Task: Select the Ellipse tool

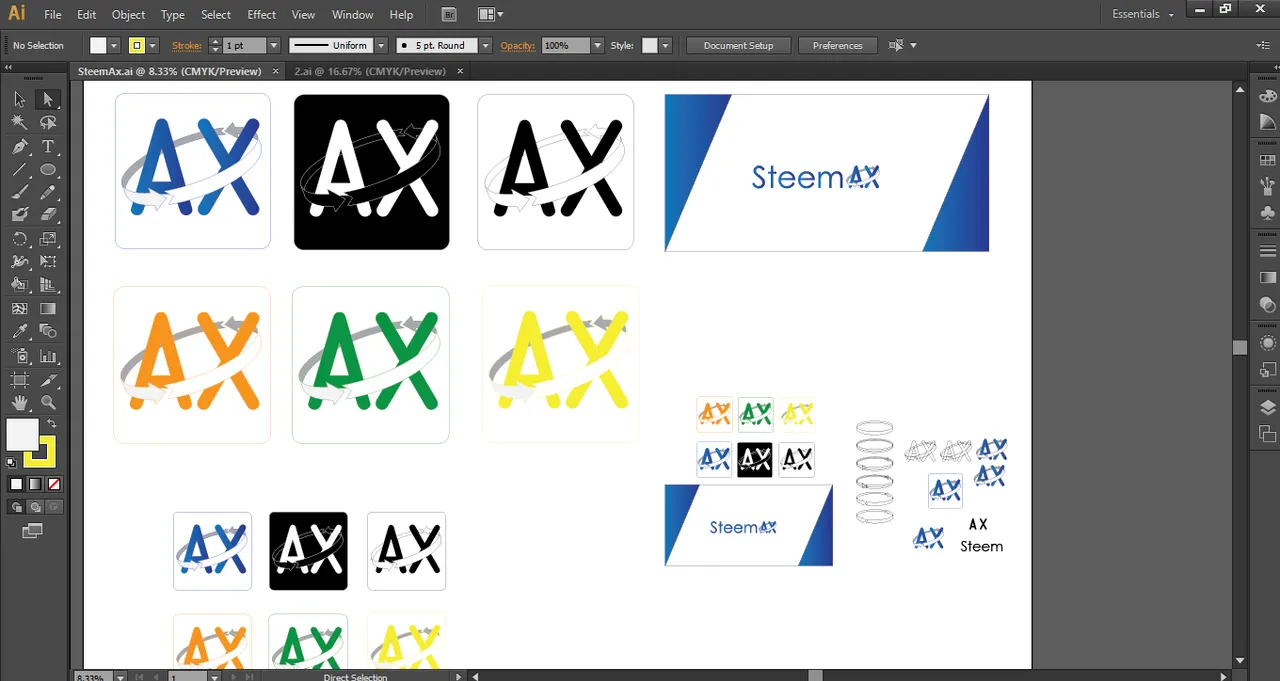Action: point(47,169)
